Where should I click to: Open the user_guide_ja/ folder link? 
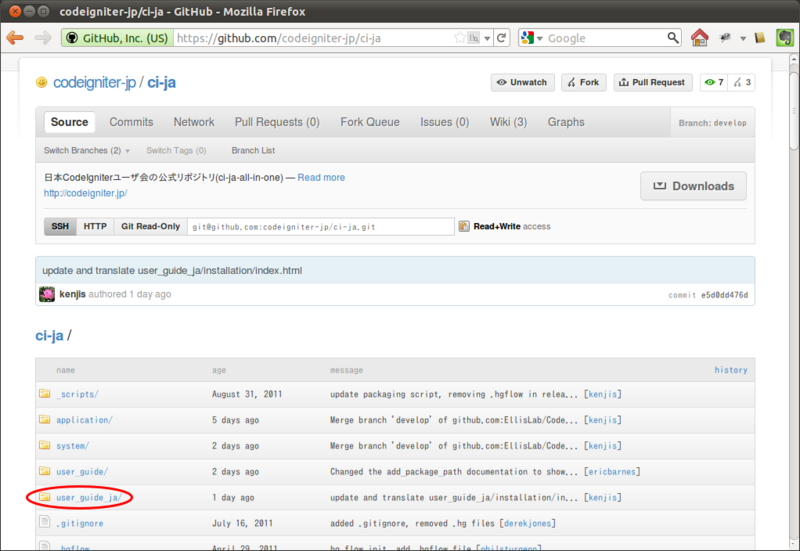pyautogui.click(x=89, y=497)
